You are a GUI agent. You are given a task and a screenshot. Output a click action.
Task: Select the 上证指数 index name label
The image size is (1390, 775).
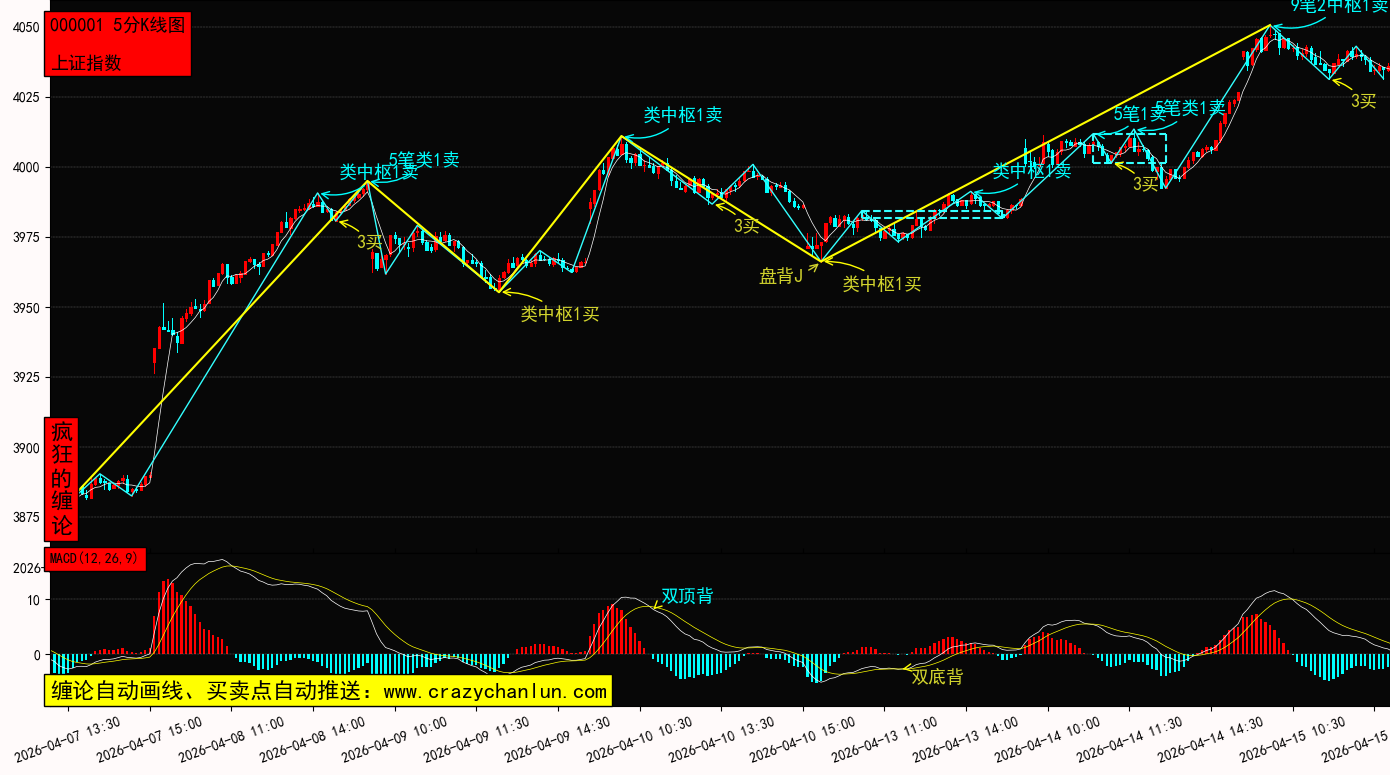pos(86,62)
